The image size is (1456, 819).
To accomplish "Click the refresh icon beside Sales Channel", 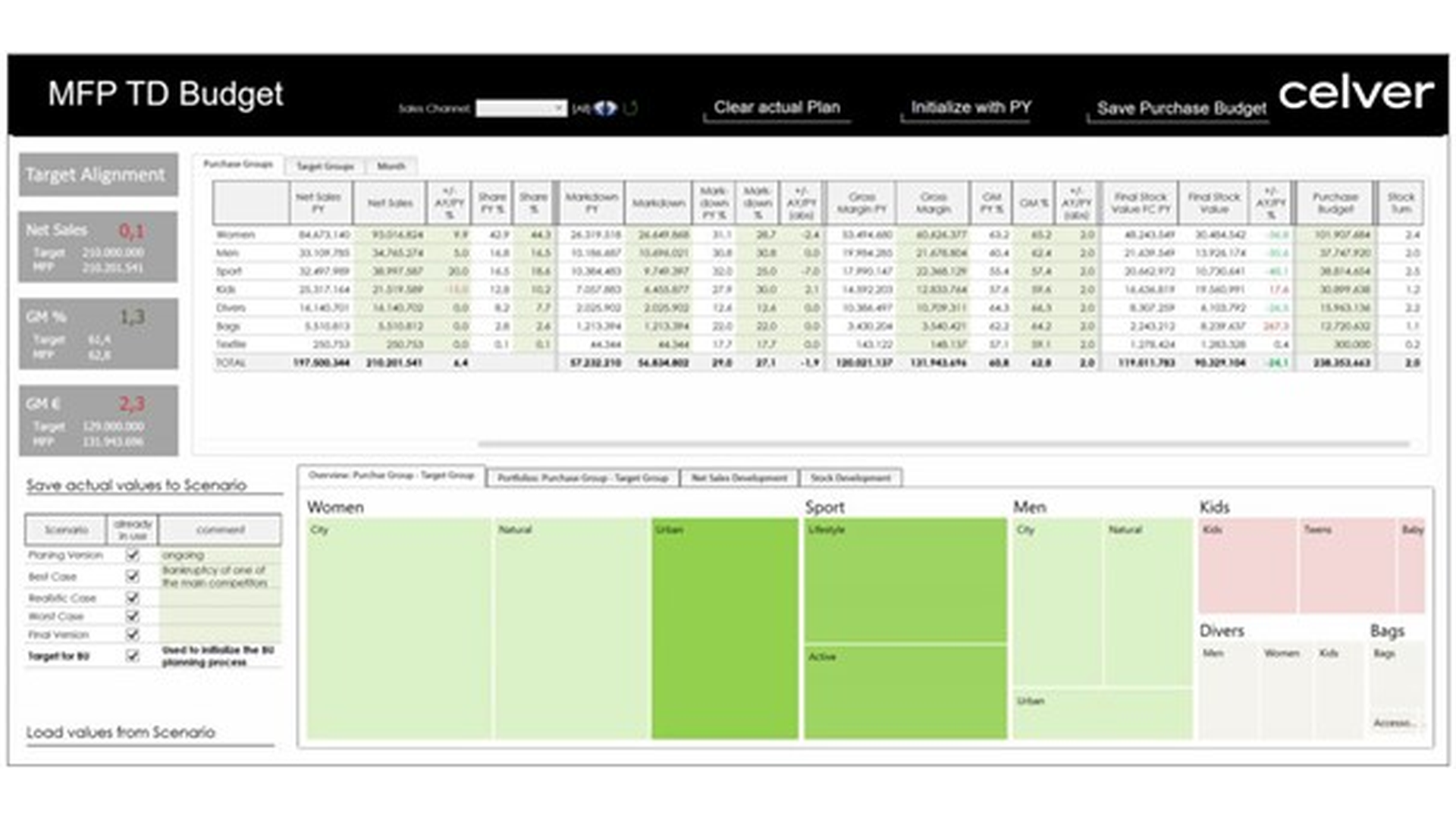I will pos(630,108).
